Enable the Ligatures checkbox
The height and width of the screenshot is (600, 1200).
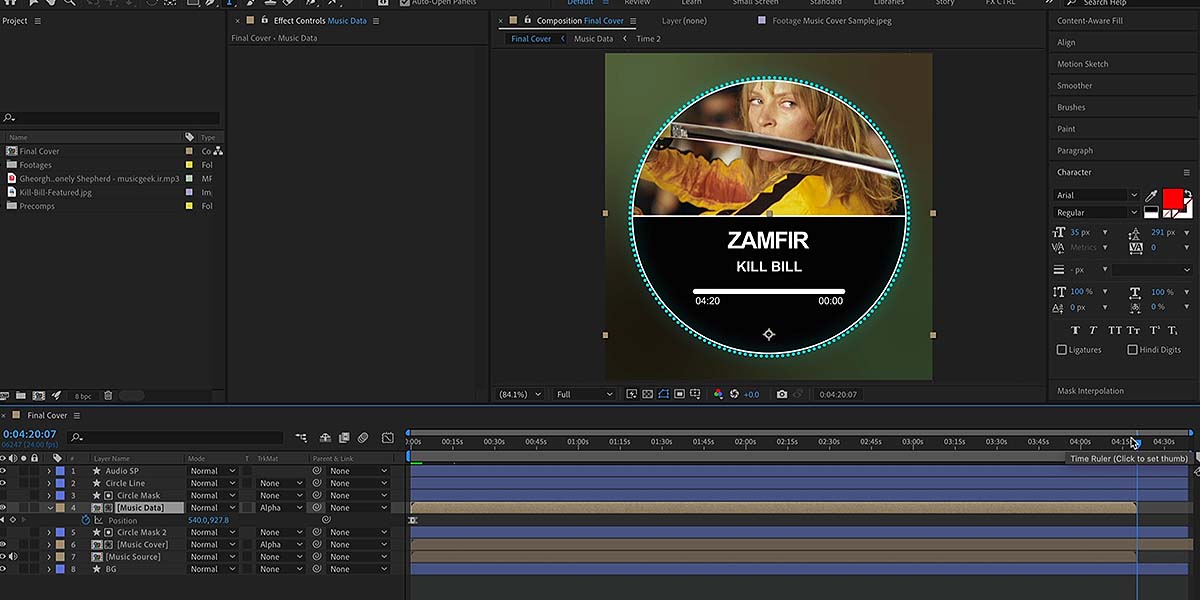[x=1062, y=350]
